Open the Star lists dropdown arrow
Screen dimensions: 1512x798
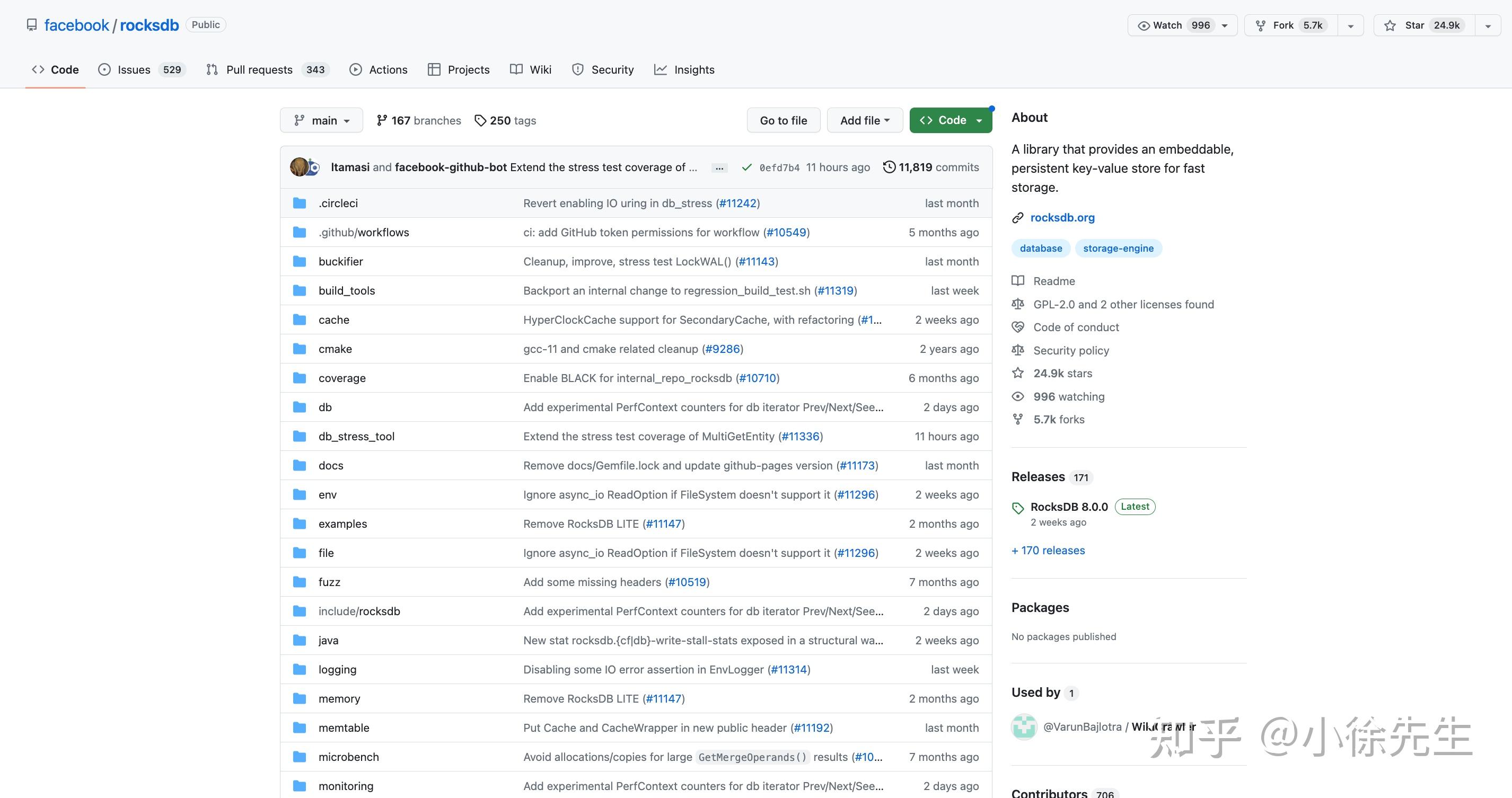(1488, 26)
